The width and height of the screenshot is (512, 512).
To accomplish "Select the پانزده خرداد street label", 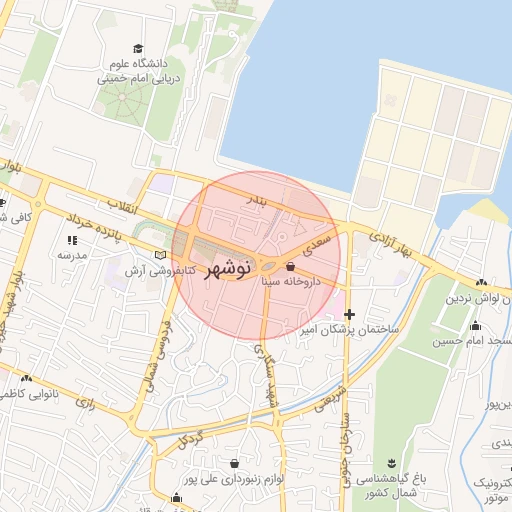I will (94, 228).
